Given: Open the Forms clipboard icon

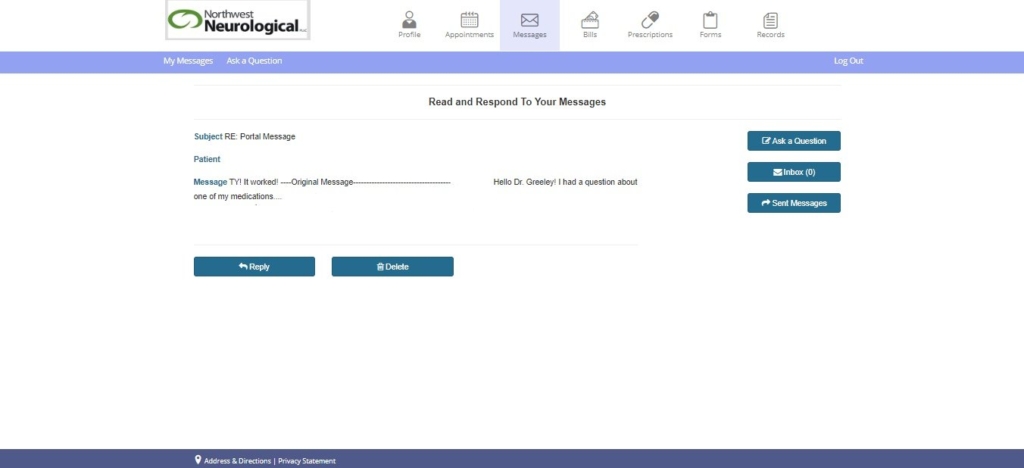Looking at the screenshot, I should (710, 20).
